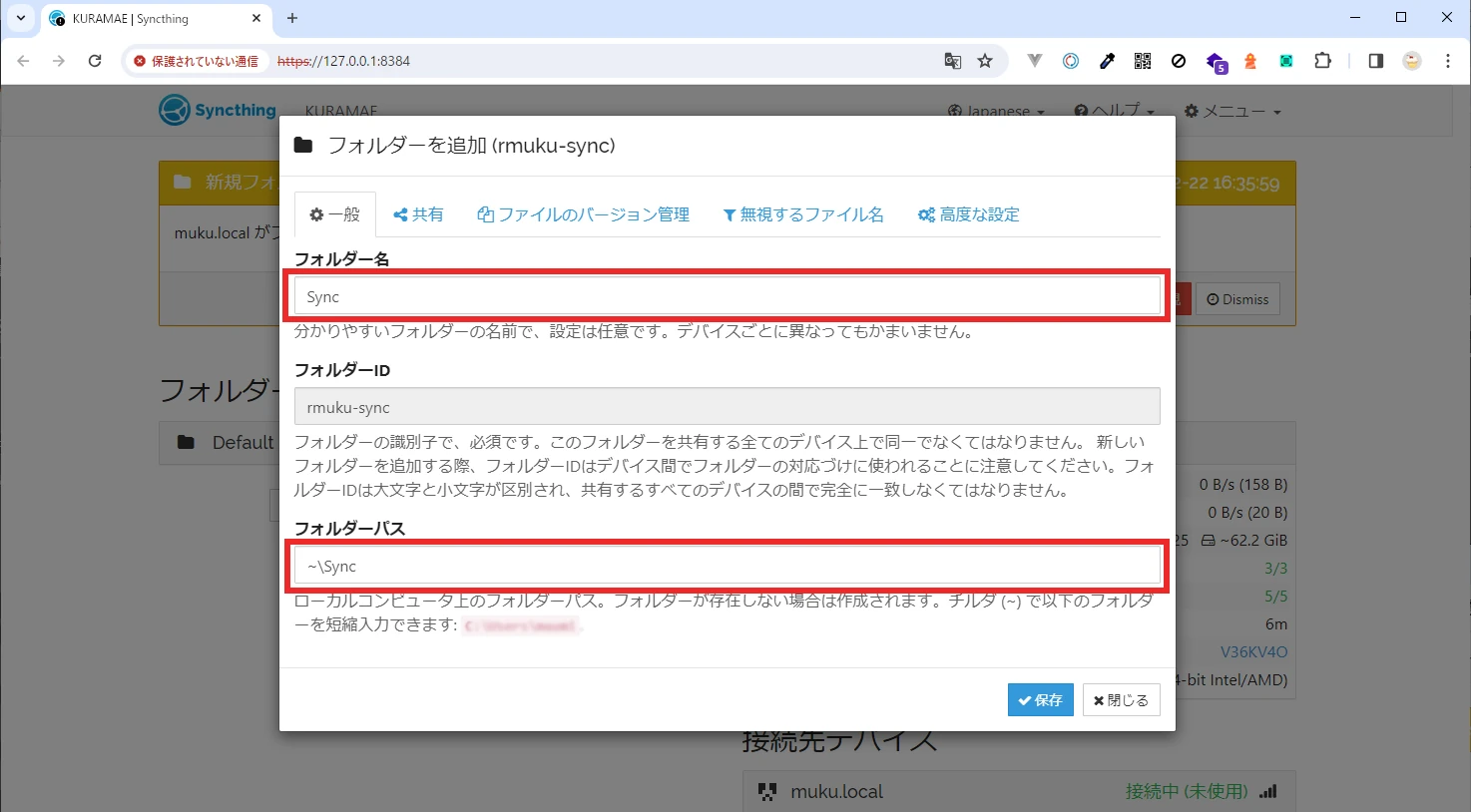
Task: Click the V36KV4O device ID link
Action: click(1253, 652)
